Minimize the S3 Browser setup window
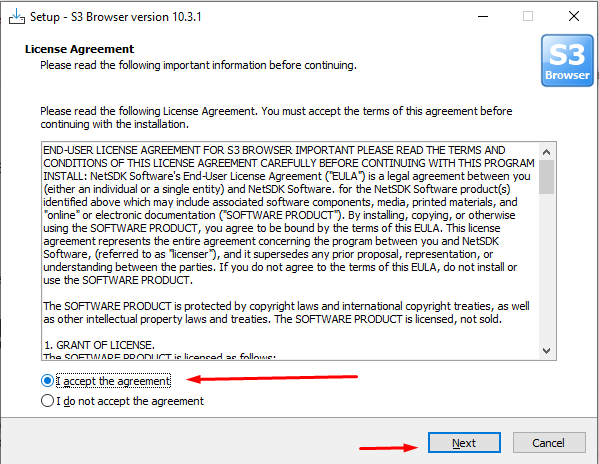The height and width of the screenshot is (464, 599). click(483, 16)
